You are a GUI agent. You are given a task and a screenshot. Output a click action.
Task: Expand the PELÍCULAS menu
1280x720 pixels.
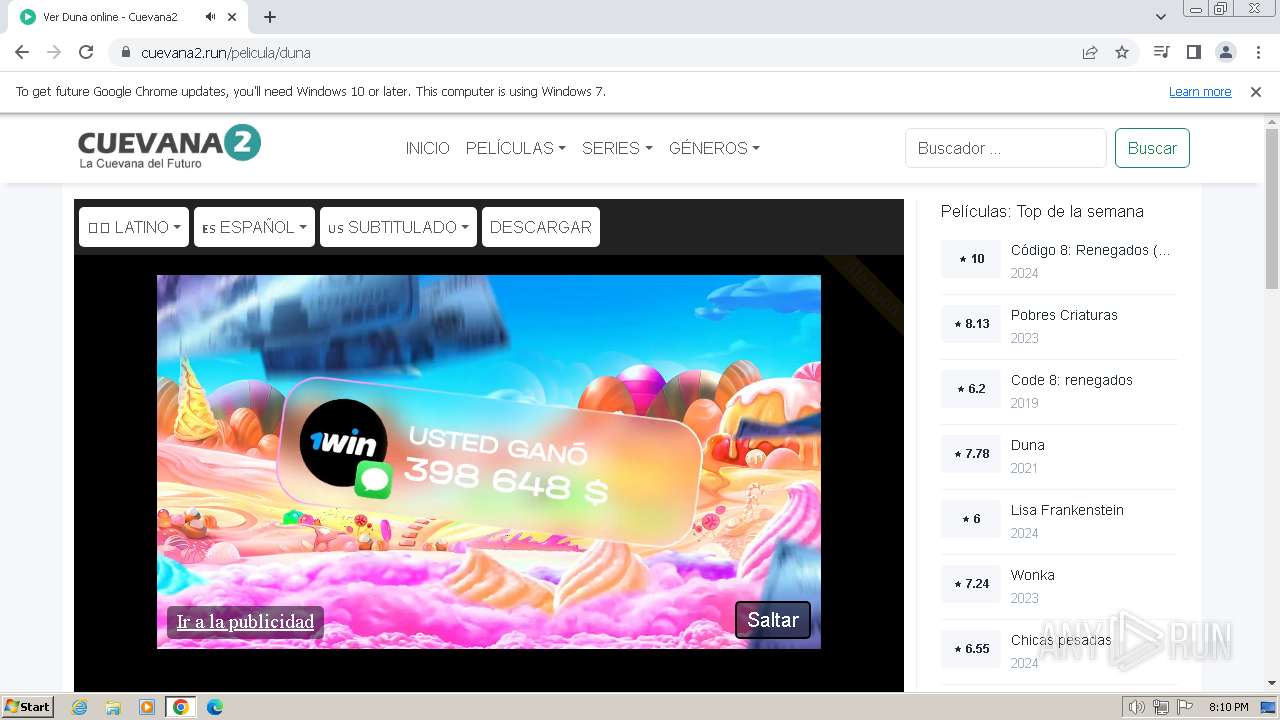click(516, 148)
